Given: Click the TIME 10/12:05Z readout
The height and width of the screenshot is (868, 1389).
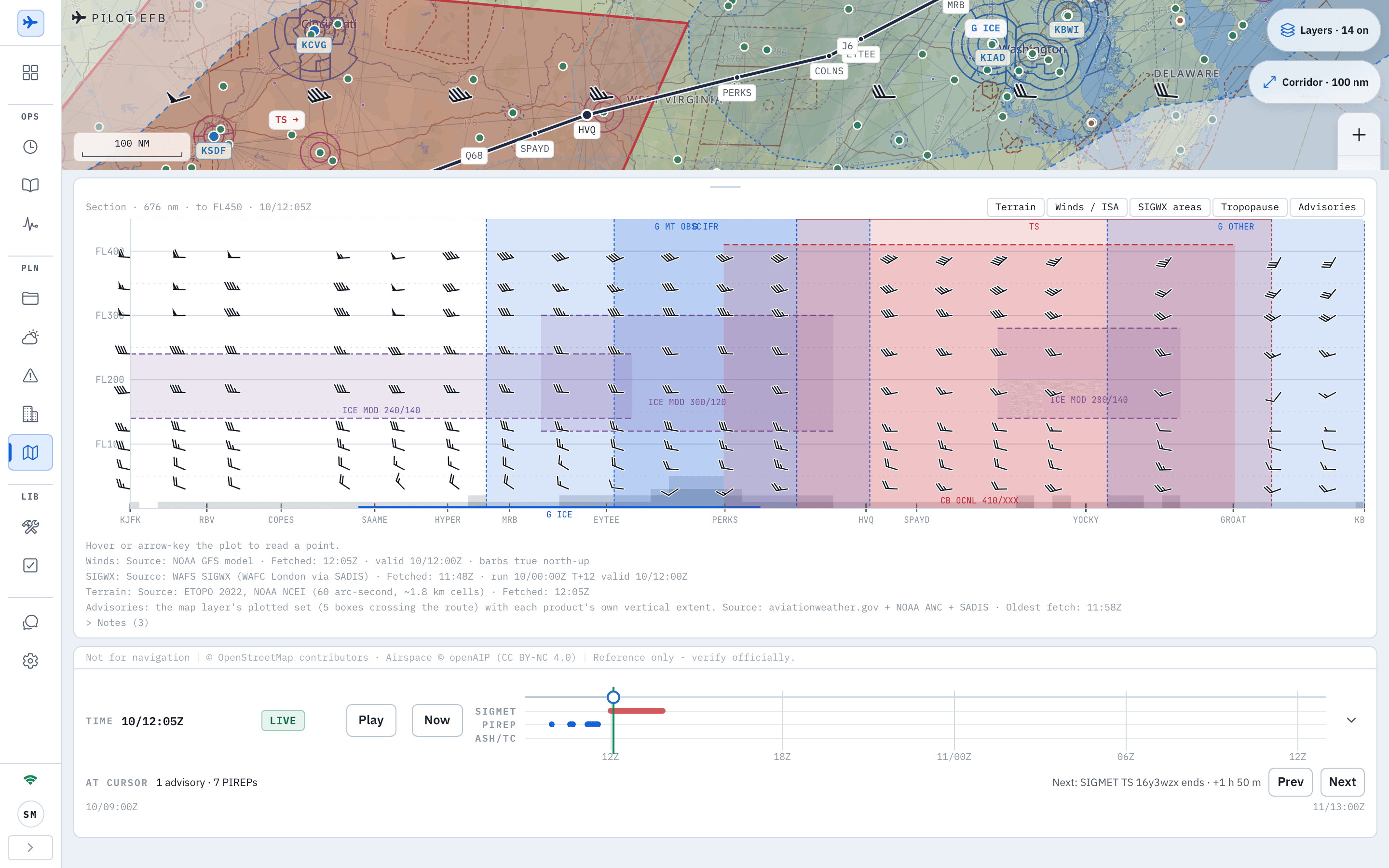Looking at the screenshot, I should click(135, 721).
